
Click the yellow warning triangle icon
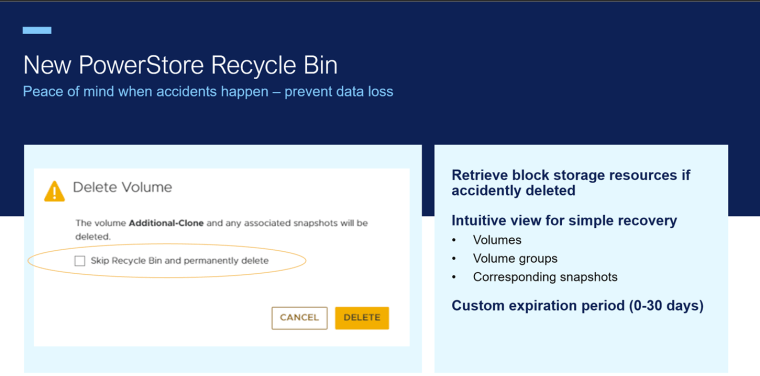pos(54,191)
